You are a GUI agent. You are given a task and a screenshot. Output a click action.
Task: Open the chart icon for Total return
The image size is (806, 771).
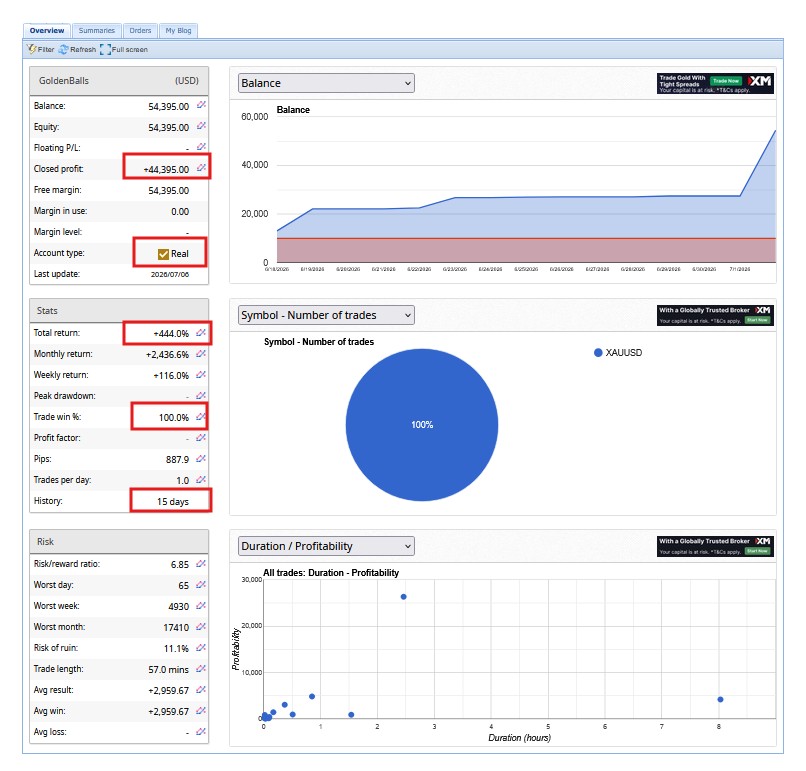point(201,332)
